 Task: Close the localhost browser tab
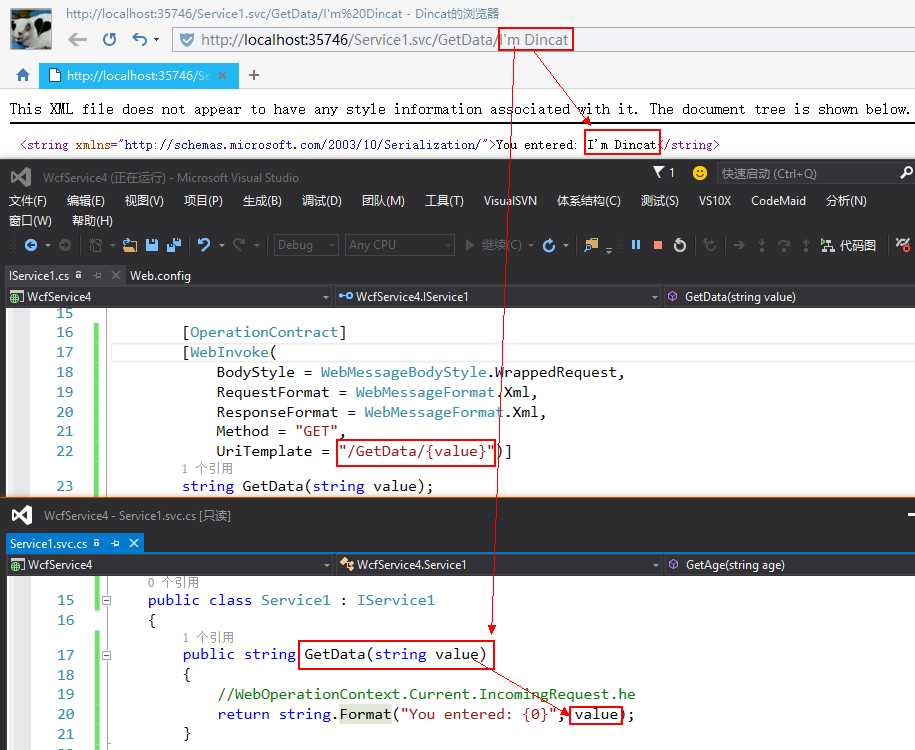coord(222,75)
